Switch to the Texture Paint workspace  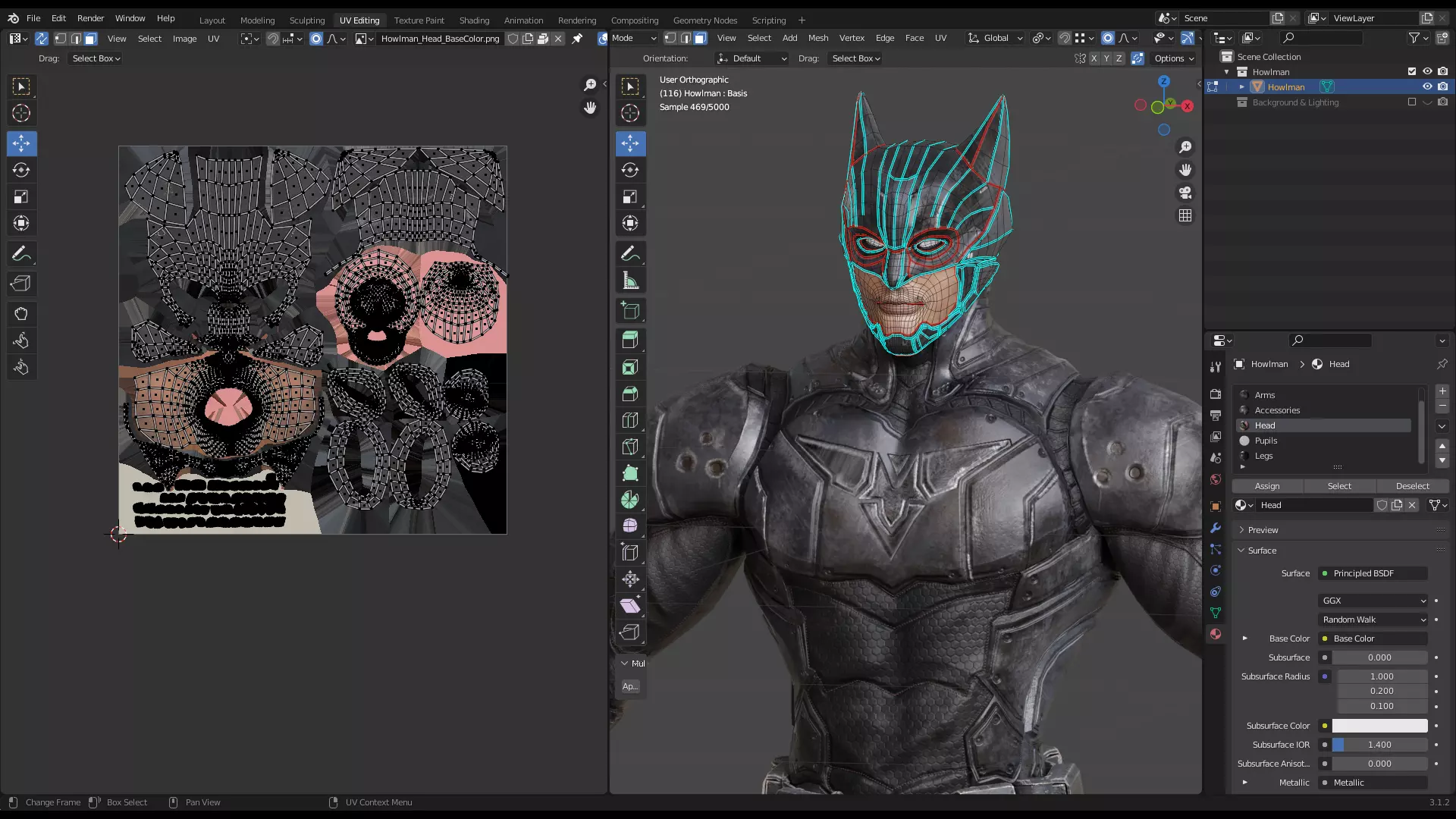[419, 20]
